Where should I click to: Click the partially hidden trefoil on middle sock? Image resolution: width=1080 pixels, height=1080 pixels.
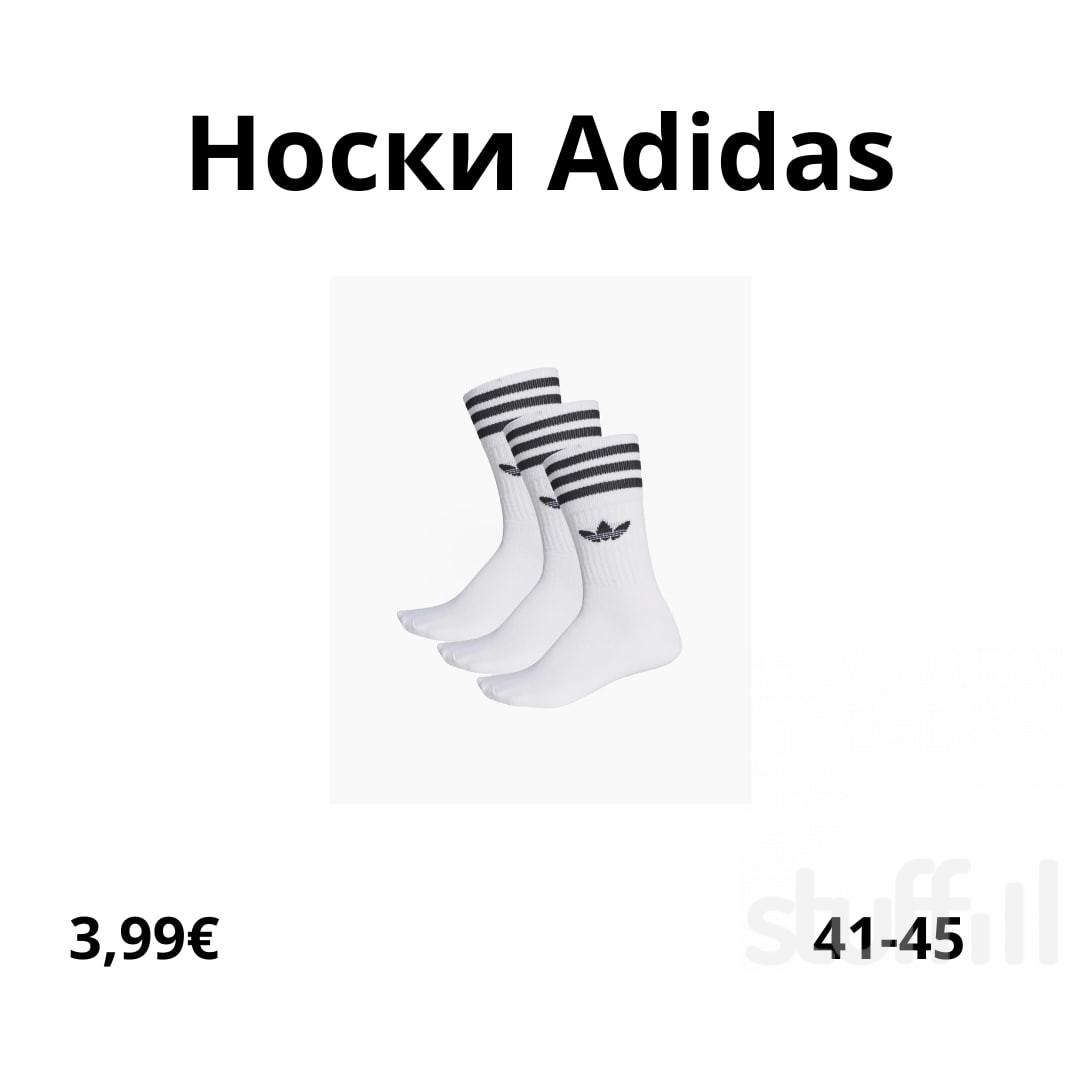pyautogui.click(x=549, y=503)
